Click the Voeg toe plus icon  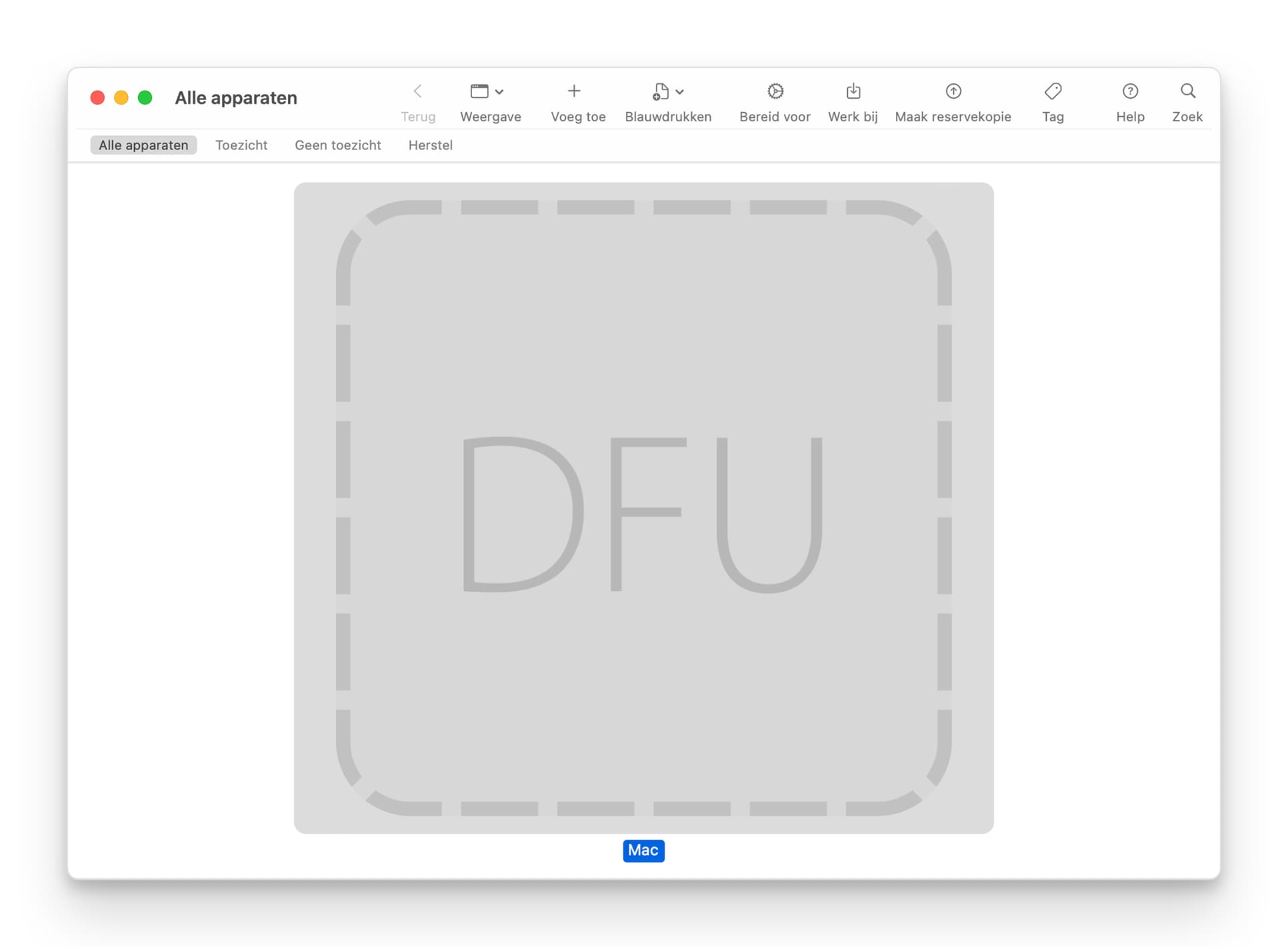point(574,91)
